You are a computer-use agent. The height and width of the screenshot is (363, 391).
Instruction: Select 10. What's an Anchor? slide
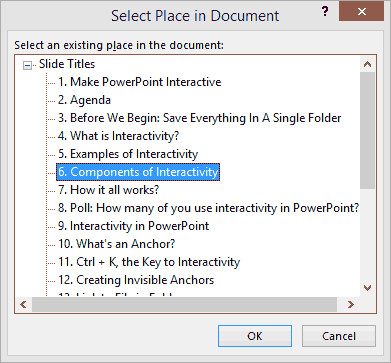pyautogui.click(x=116, y=244)
